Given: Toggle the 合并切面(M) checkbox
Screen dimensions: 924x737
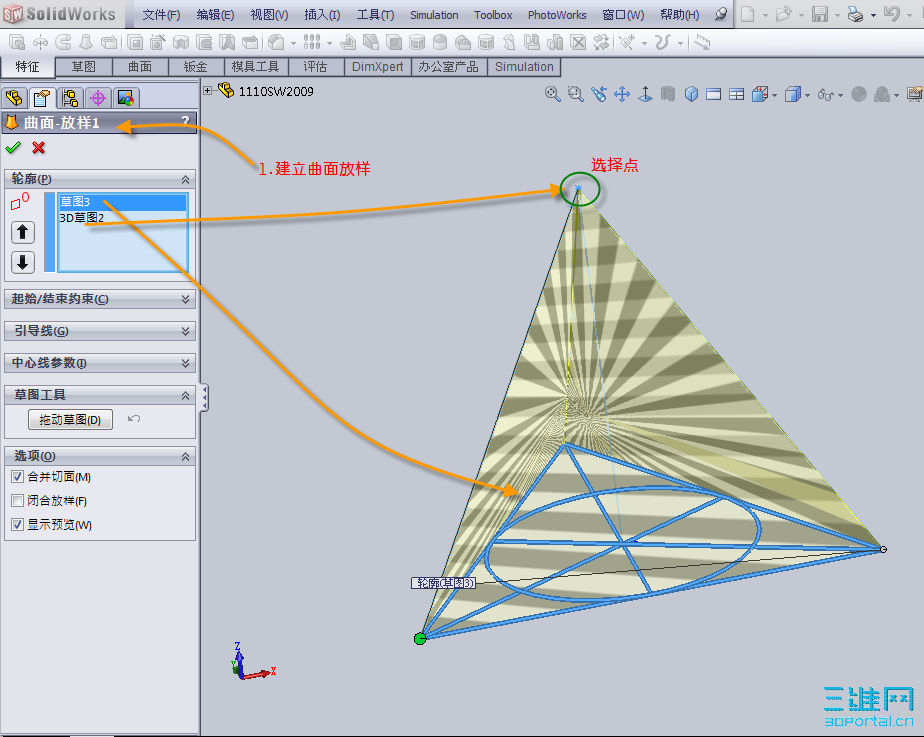Looking at the screenshot, I should [18, 477].
